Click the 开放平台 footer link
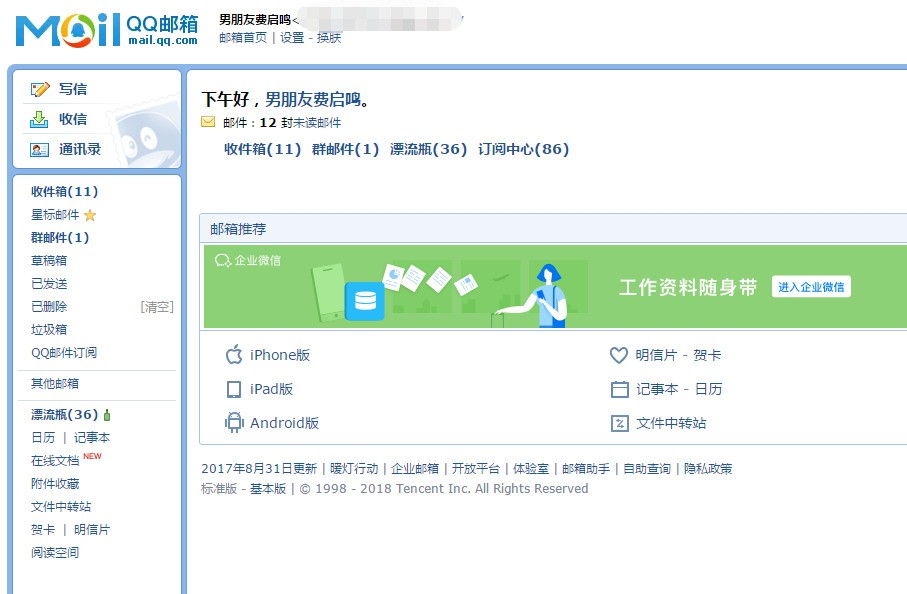The height and width of the screenshot is (594, 907). click(475, 468)
